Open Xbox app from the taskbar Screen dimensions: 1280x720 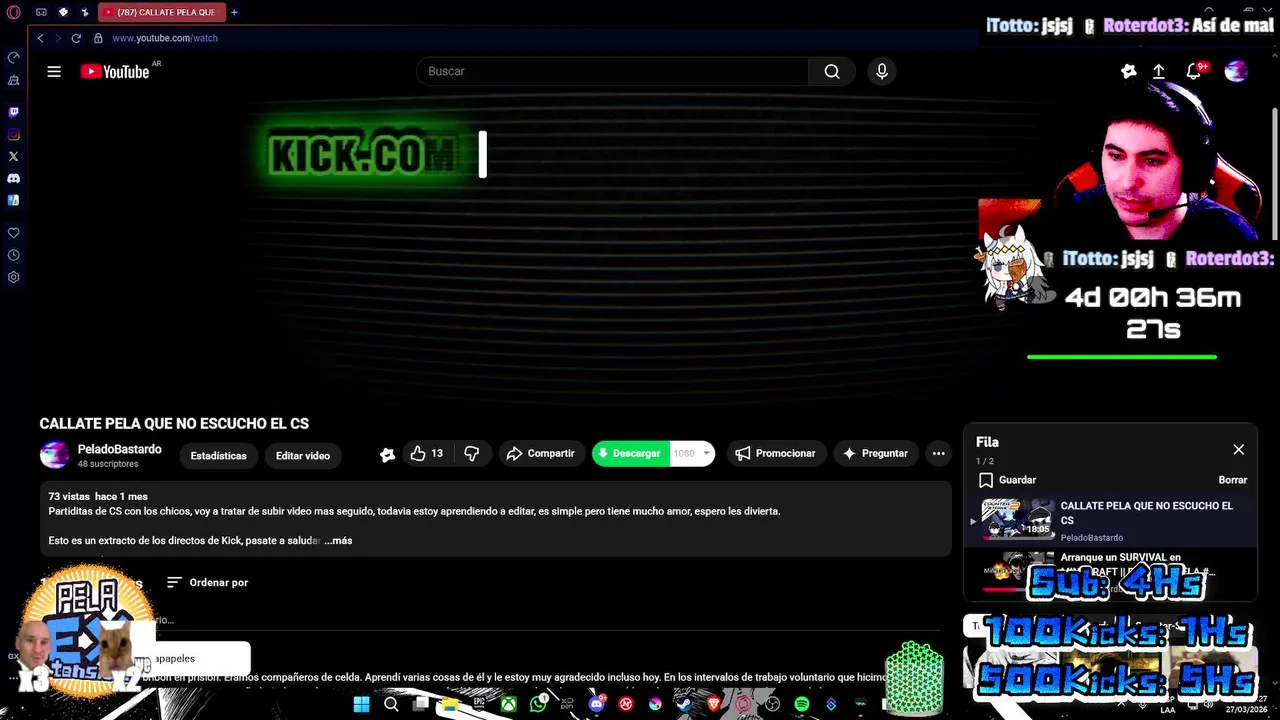pos(509,705)
